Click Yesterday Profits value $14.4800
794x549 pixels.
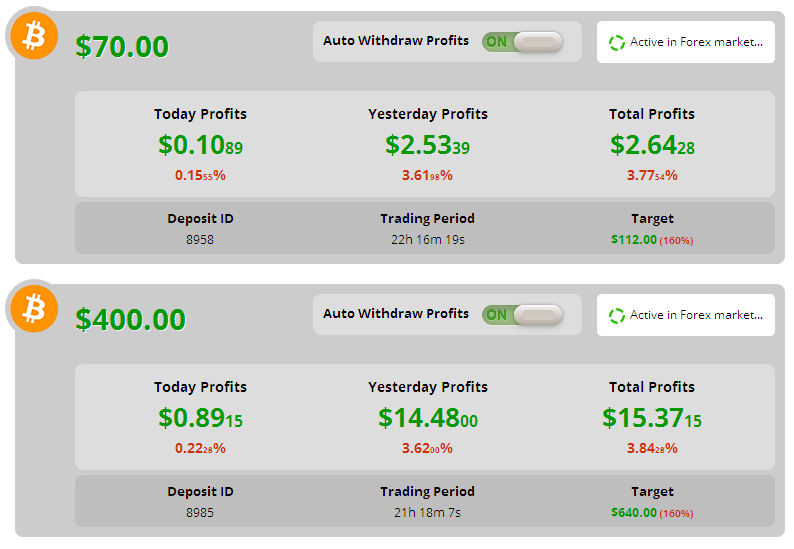[428, 418]
